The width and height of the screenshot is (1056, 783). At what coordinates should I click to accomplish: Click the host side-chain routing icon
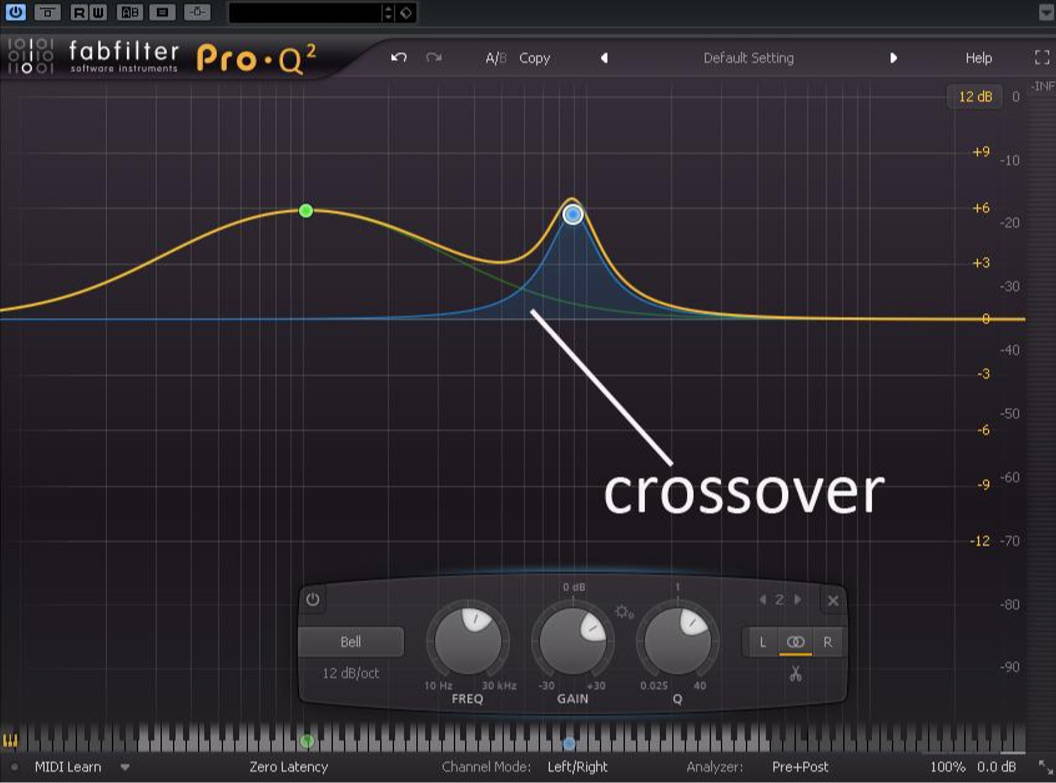[x=197, y=12]
